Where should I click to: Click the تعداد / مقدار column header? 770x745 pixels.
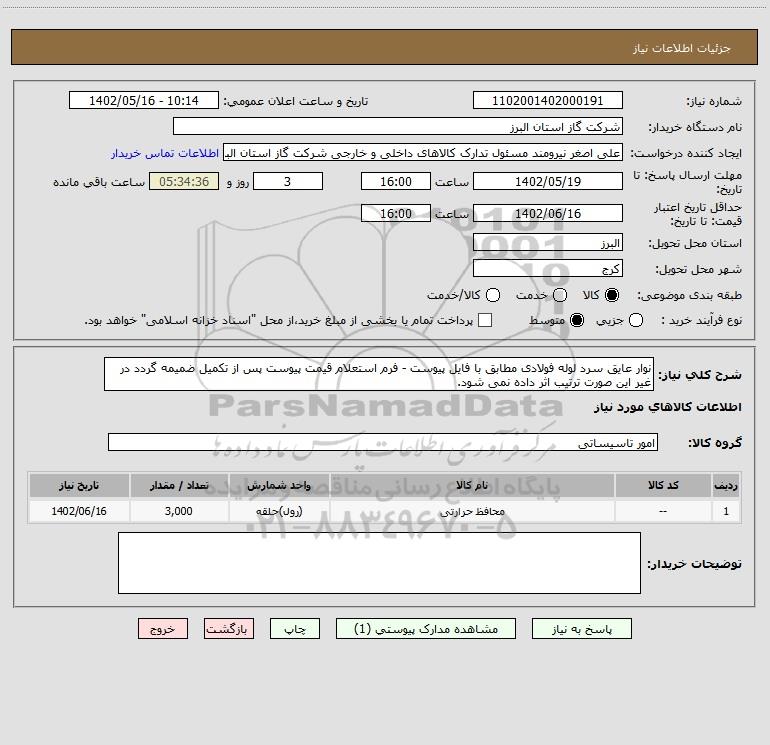(x=179, y=485)
